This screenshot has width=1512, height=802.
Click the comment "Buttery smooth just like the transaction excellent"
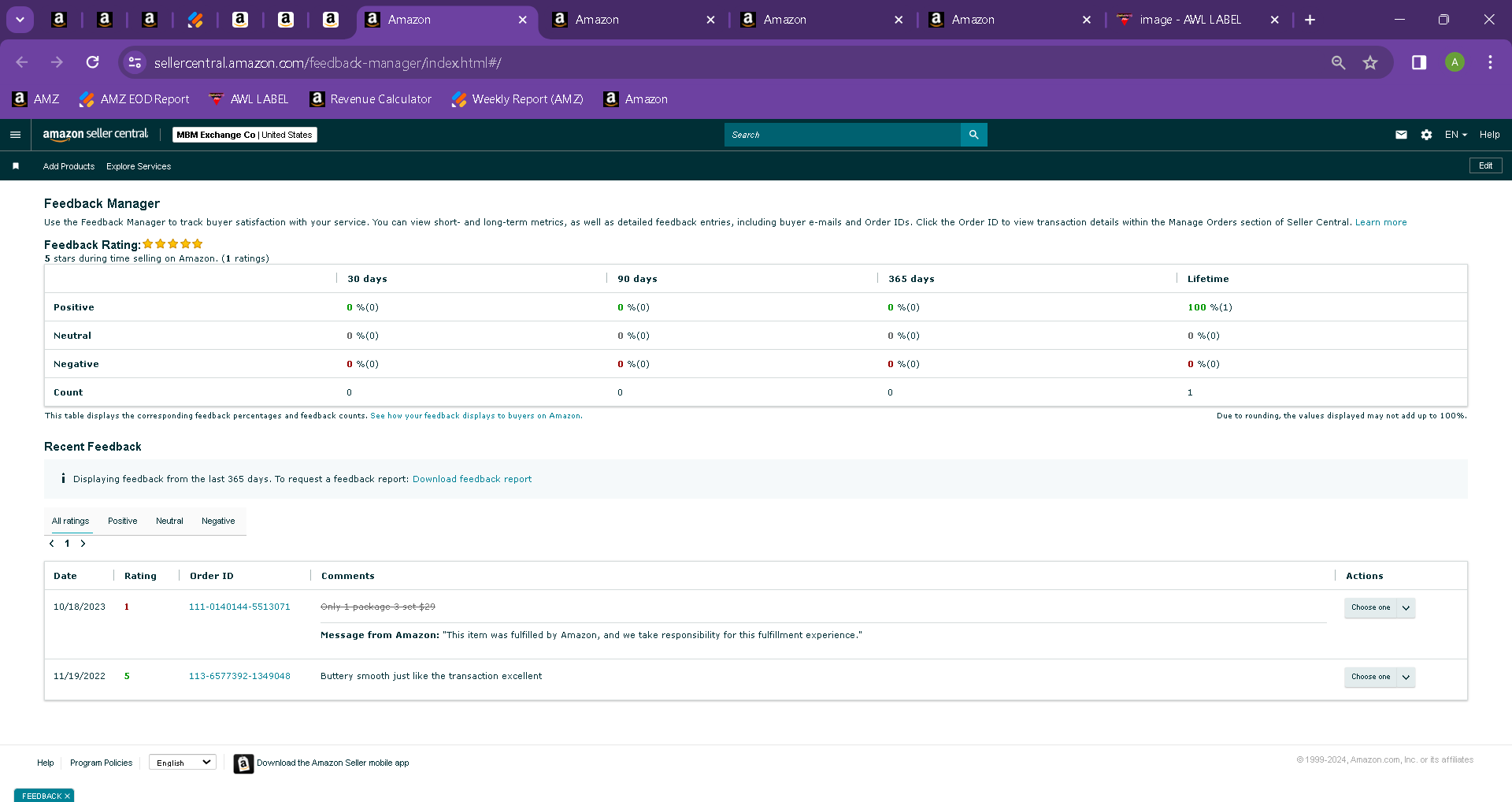coord(432,676)
